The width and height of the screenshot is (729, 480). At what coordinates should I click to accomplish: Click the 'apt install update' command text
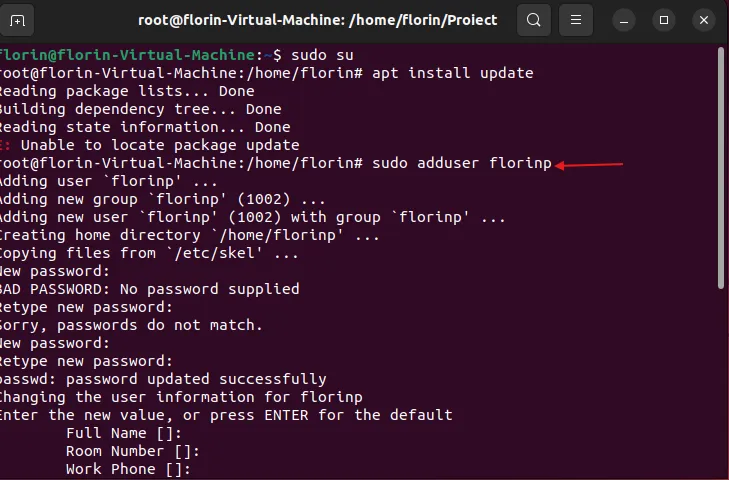tap(453, 73)
